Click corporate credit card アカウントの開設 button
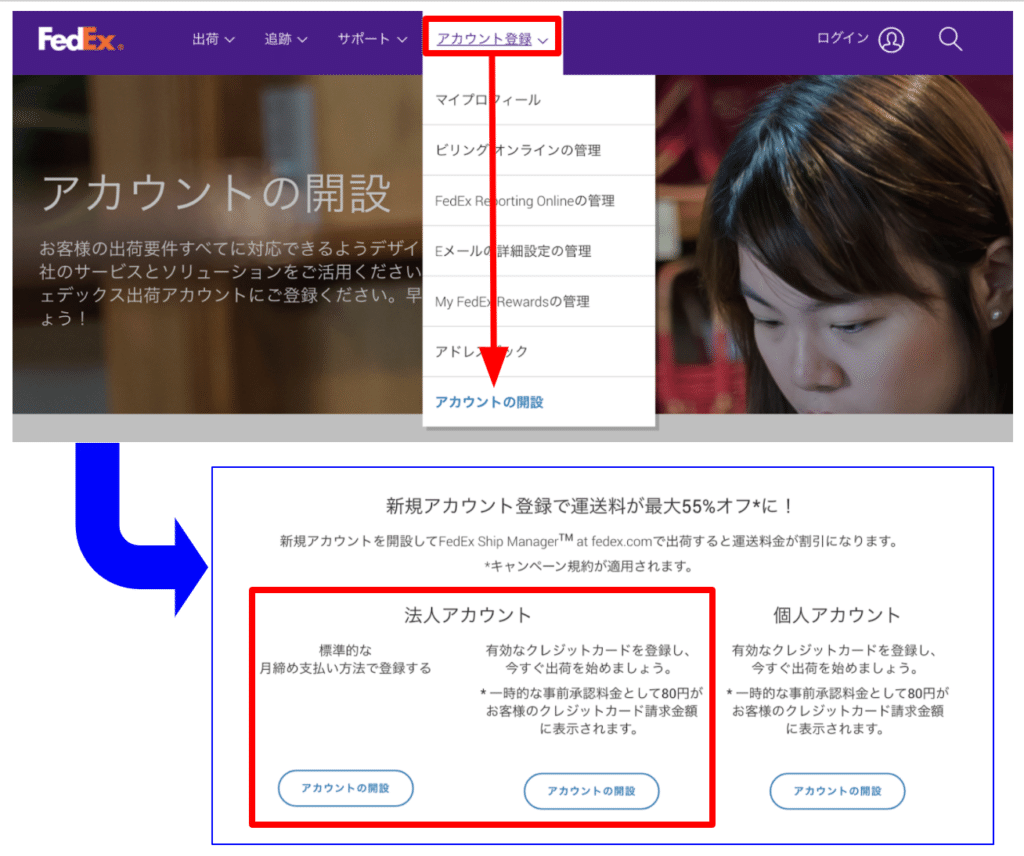Screen dimensions: 1024x856 (x=591, y=791)
